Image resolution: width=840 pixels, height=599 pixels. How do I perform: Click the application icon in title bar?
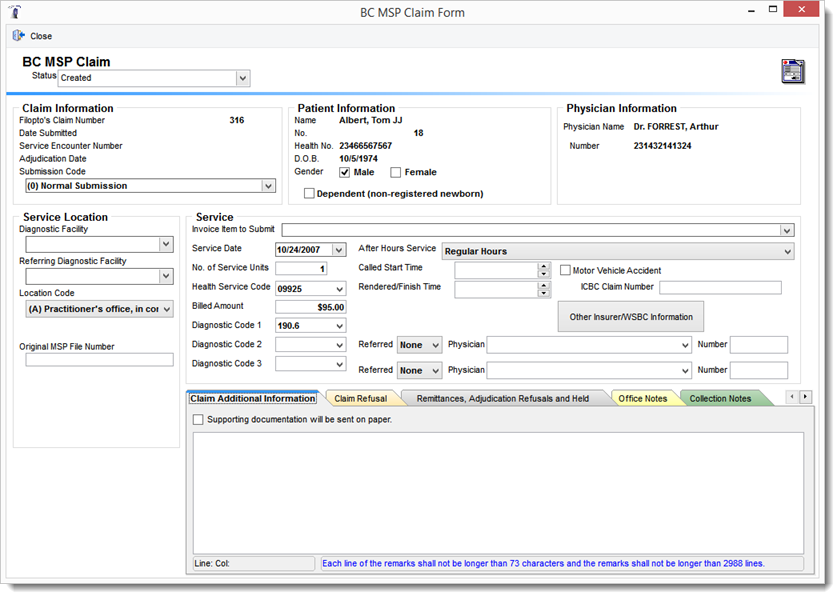point(17,12)
